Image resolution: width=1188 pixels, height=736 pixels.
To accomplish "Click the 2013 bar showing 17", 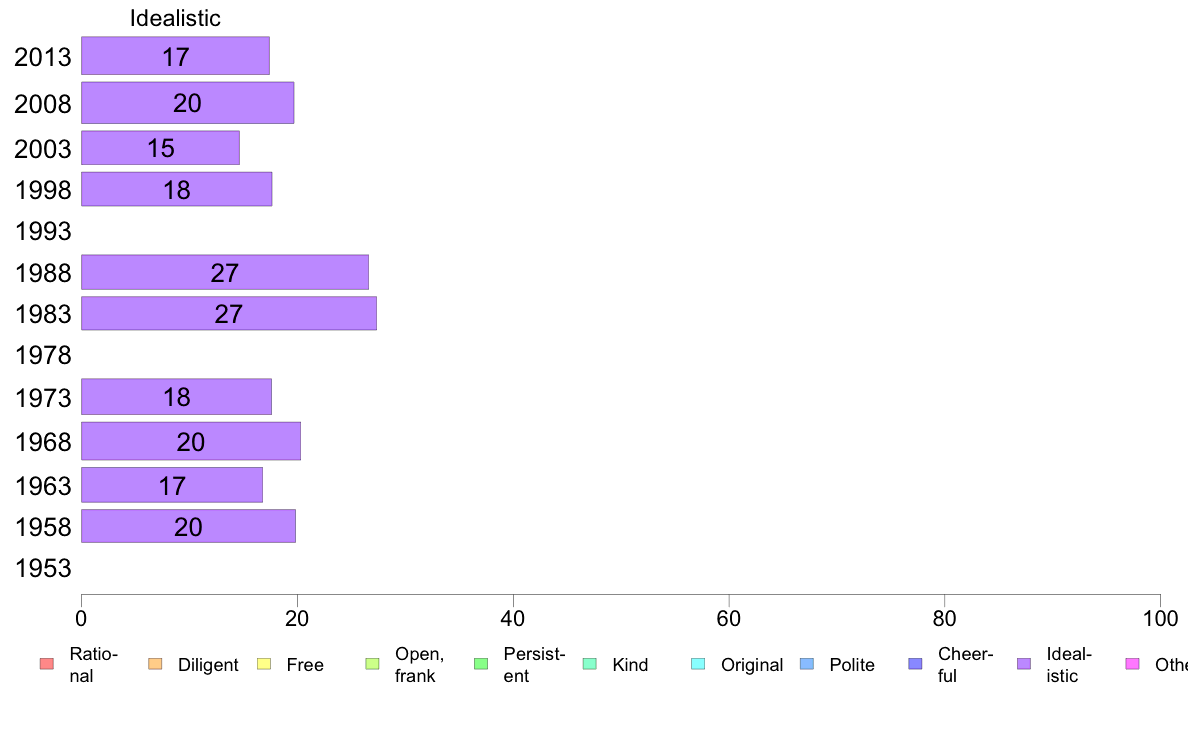I will click(175, 55).
